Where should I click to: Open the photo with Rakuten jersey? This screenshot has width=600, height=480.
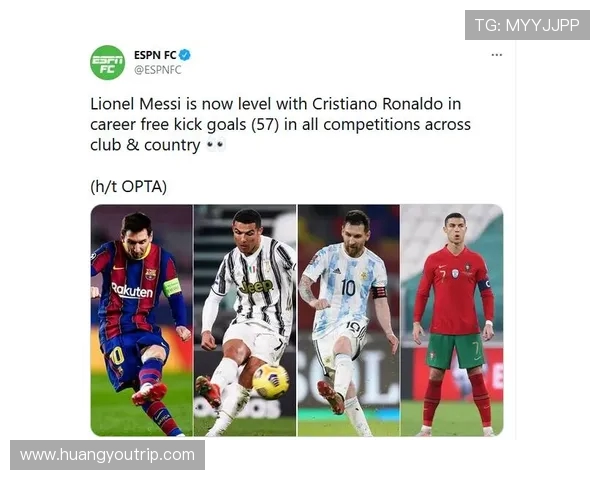(142, 320)
